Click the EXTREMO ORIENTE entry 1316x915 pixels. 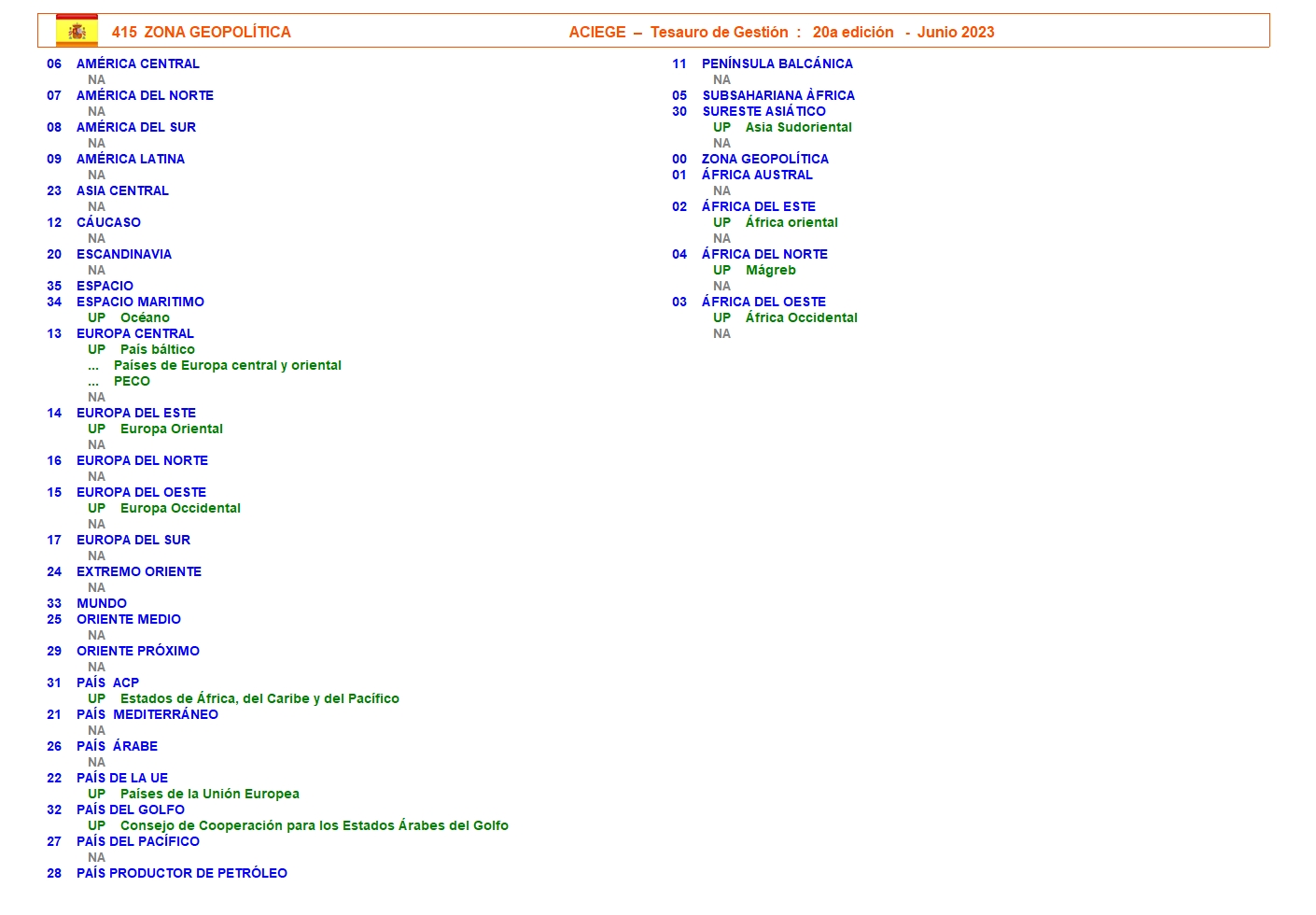coord(138,571)
